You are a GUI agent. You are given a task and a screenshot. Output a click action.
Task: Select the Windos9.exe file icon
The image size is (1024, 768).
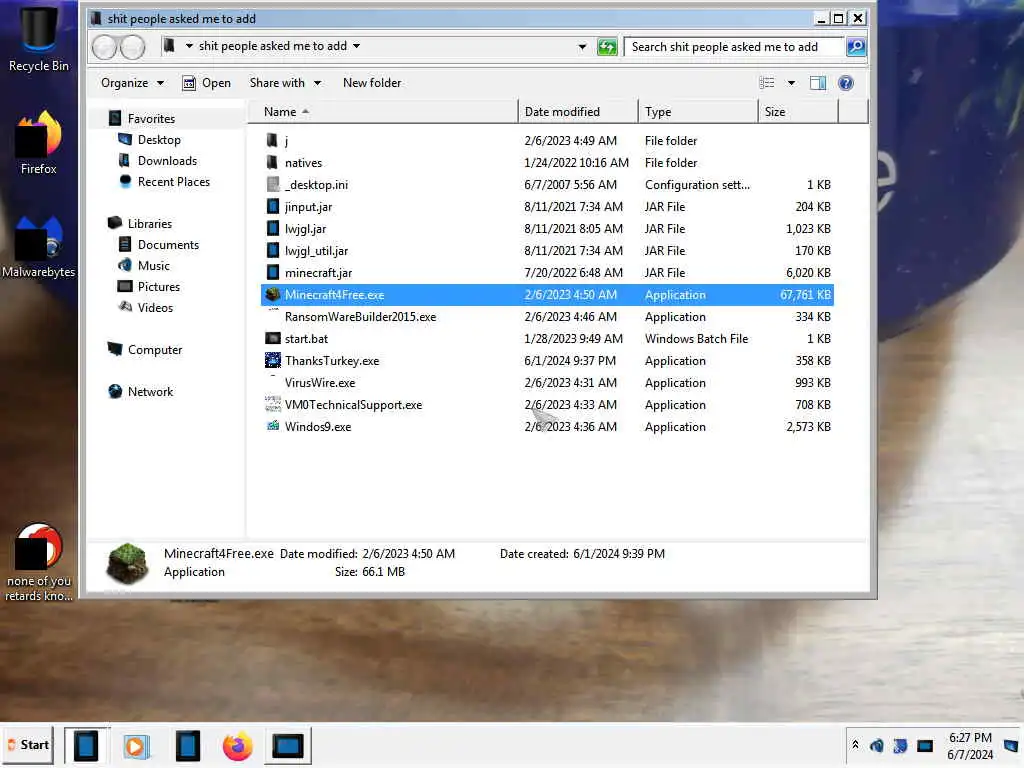point(273,426)
